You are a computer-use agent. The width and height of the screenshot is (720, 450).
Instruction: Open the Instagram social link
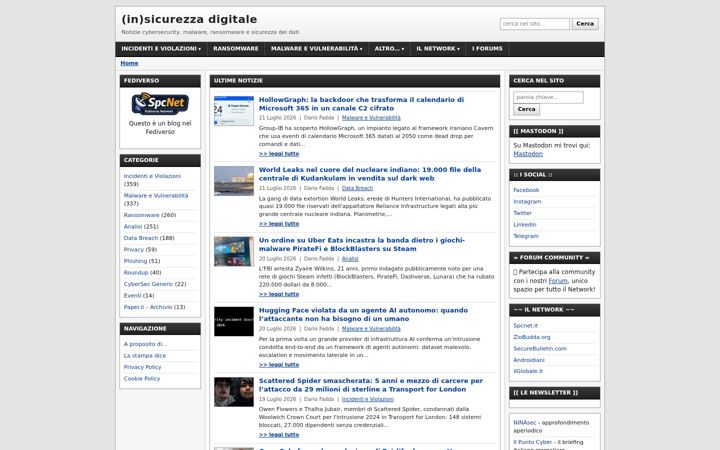point(527,202)
